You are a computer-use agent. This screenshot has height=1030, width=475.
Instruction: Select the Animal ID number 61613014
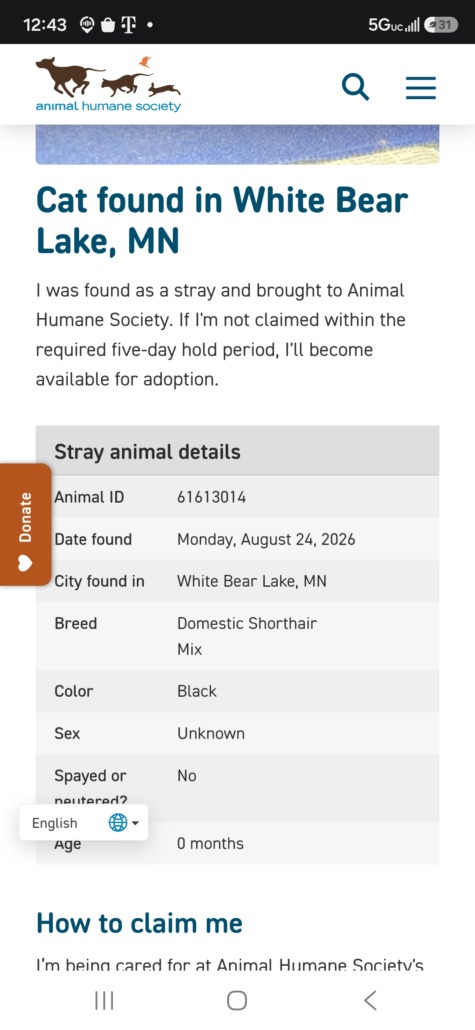pos(212,497)
